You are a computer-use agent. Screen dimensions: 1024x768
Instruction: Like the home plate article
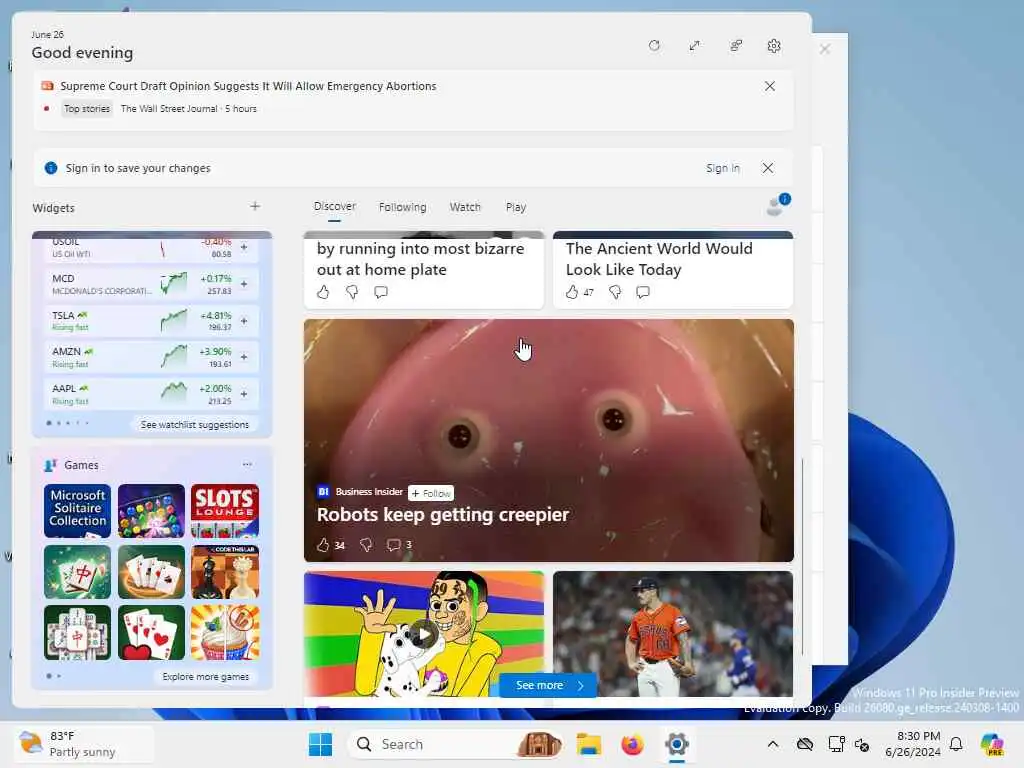(323, 292)
